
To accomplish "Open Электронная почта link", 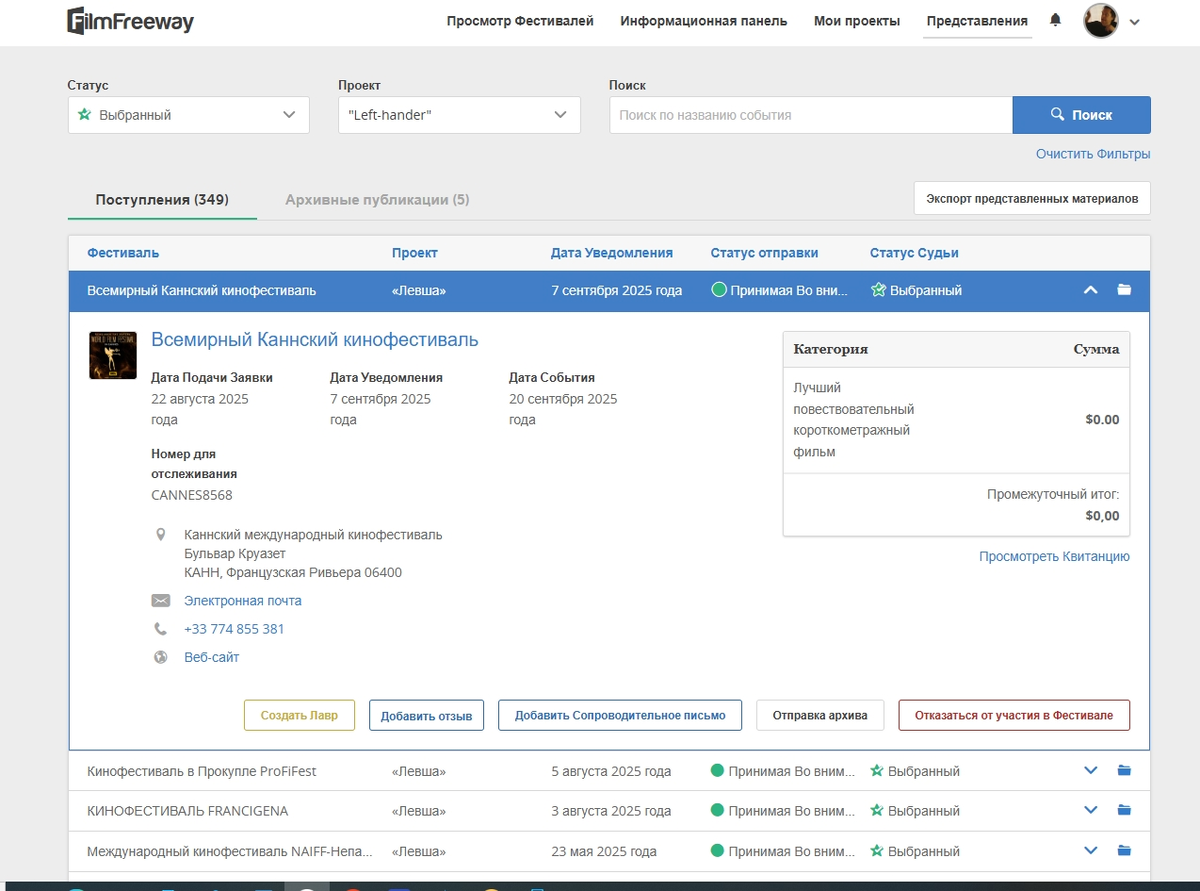I will click(243, 601).
